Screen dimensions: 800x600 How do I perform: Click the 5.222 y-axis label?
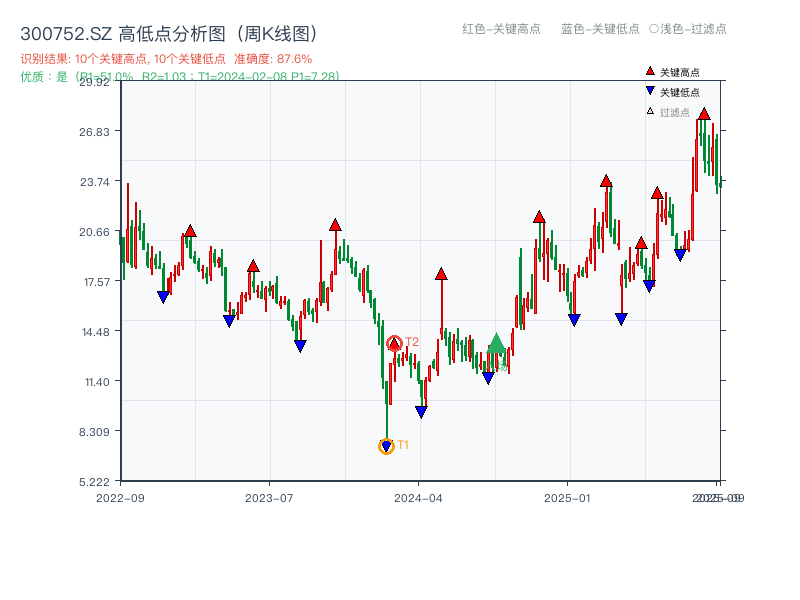94,482
